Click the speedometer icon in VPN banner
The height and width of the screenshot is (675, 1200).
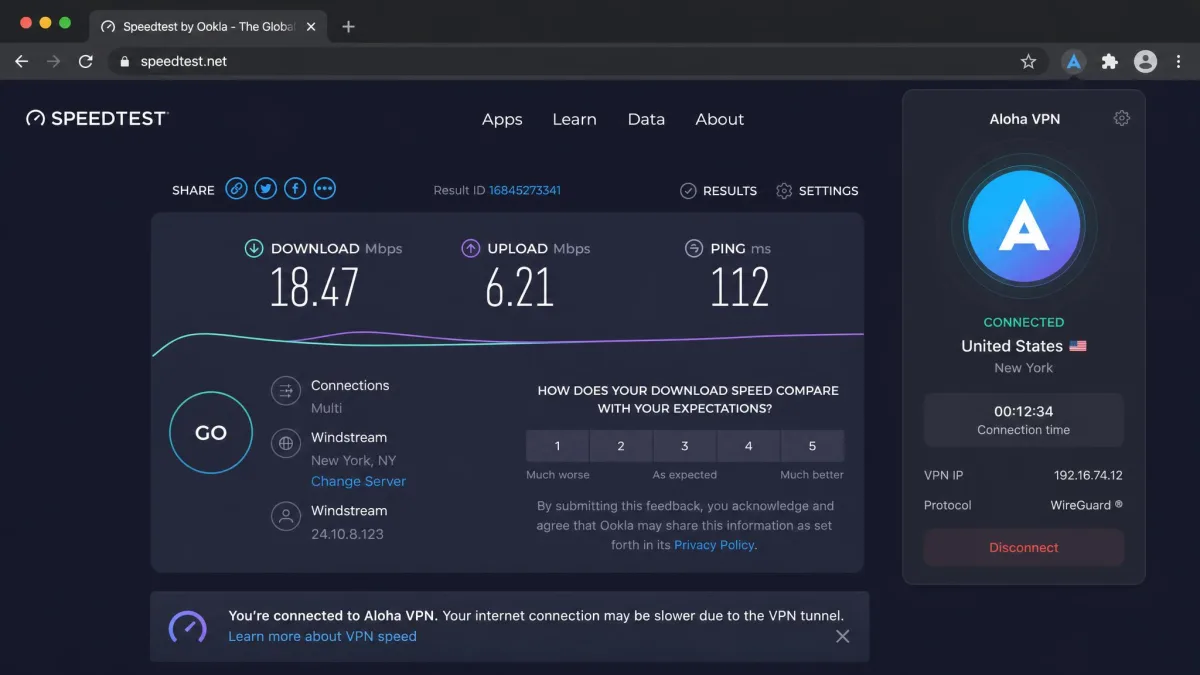[187, 626]
